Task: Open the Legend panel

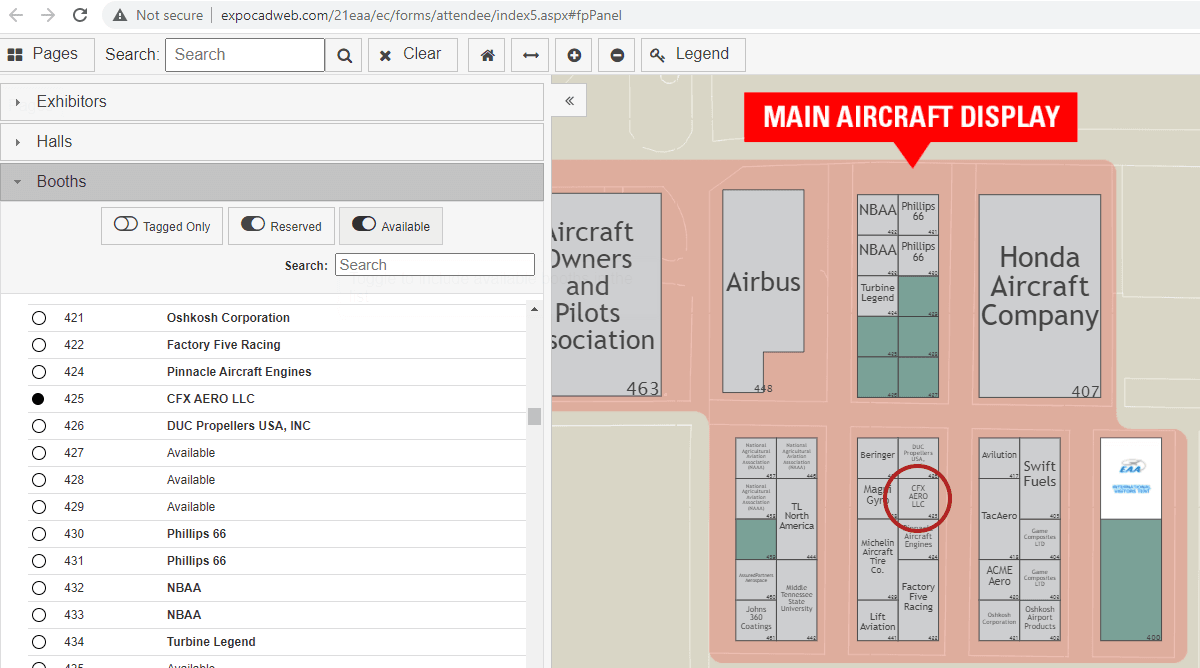Action: click(x=692, y=55)
